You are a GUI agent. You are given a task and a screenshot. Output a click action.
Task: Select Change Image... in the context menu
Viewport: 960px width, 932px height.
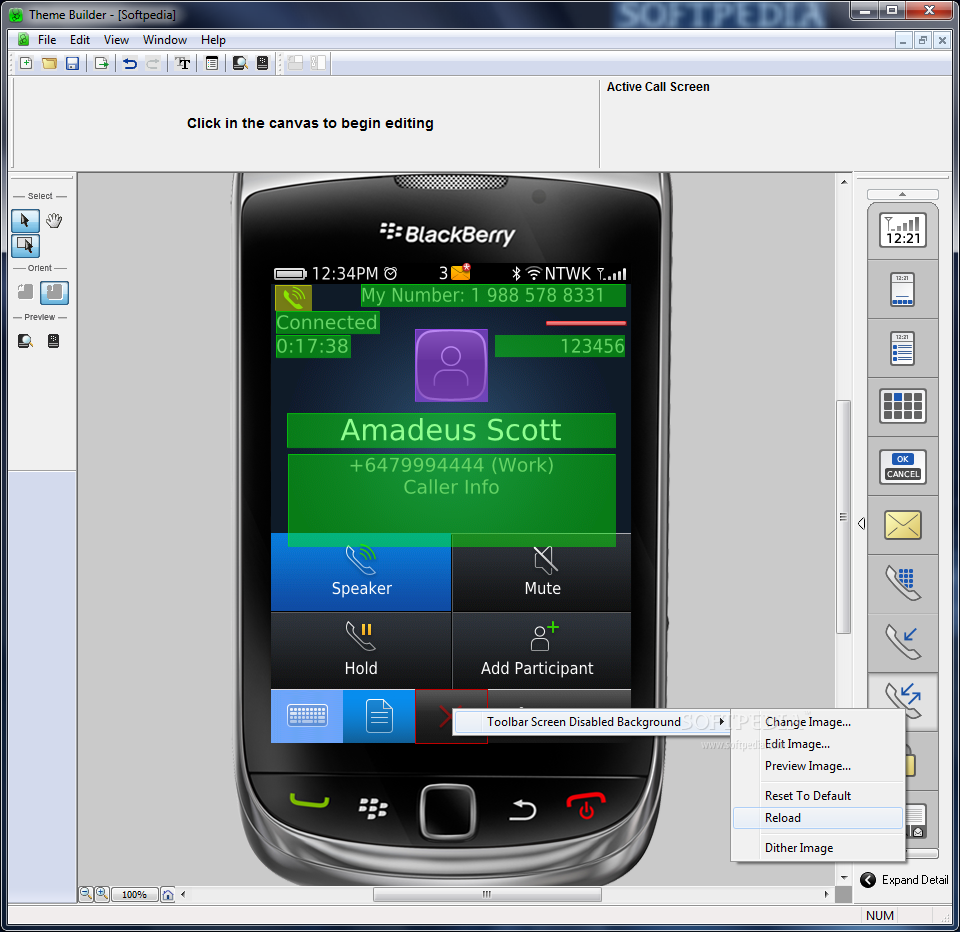click(808, 722)
